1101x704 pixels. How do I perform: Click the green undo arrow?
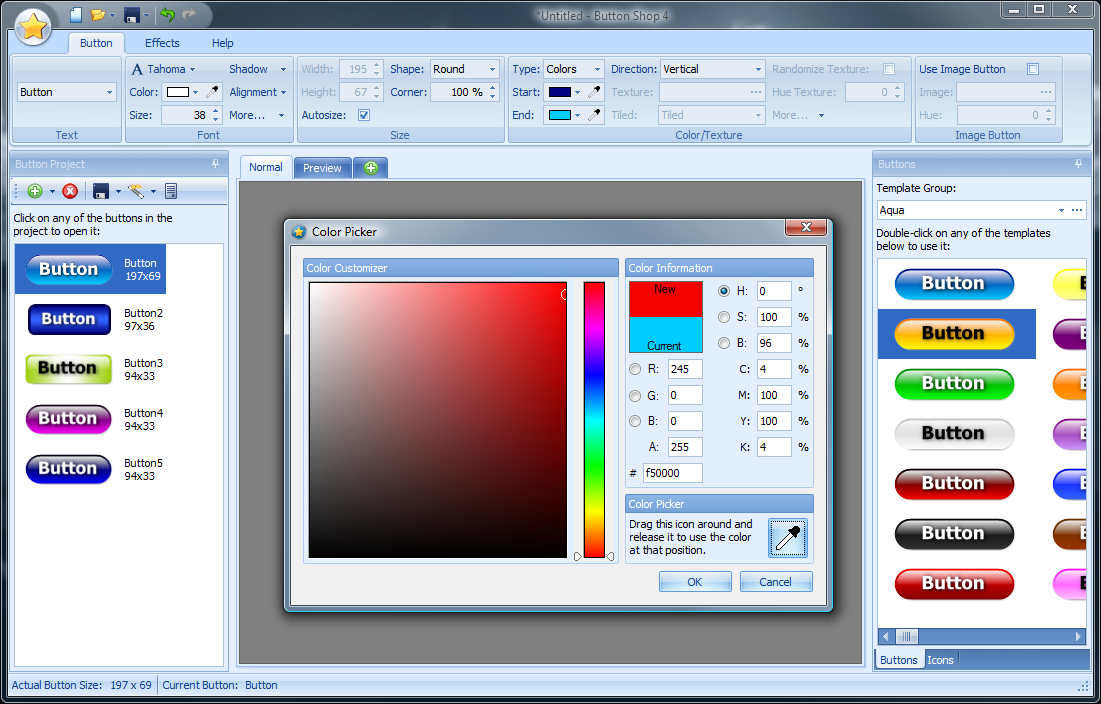pyautogui.click(x=167, y=15)
